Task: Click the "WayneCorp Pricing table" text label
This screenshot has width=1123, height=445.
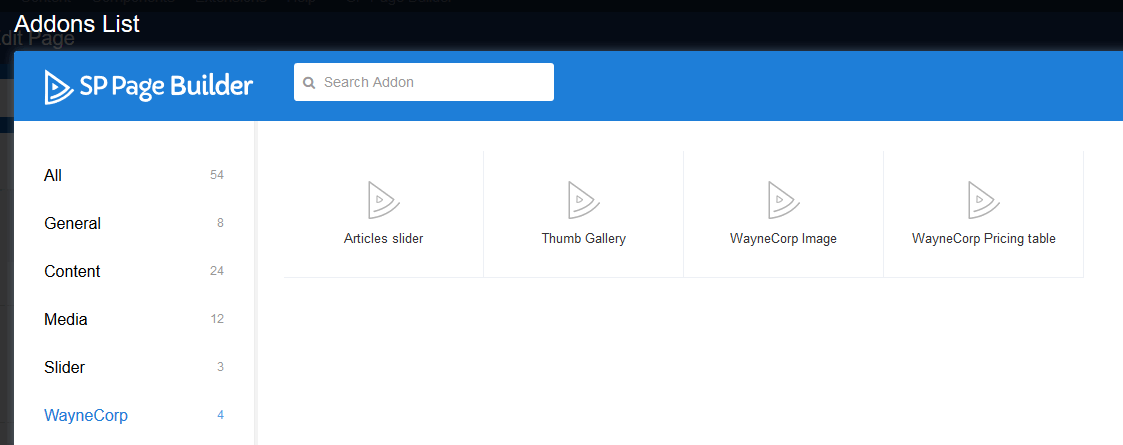Action: tap(983, 239)
